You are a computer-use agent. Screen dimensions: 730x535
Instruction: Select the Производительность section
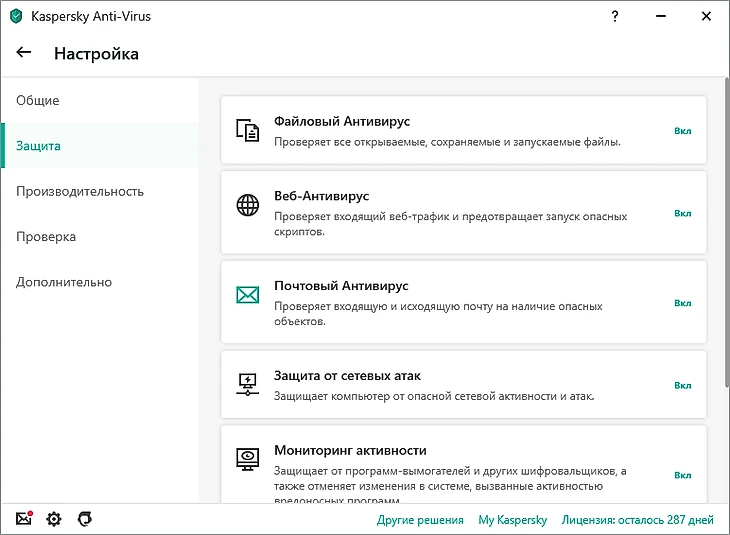(80, 191)
